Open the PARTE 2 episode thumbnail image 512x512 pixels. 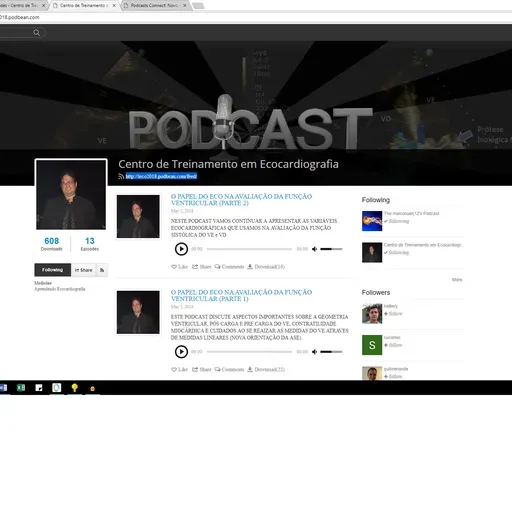point(138,216)
